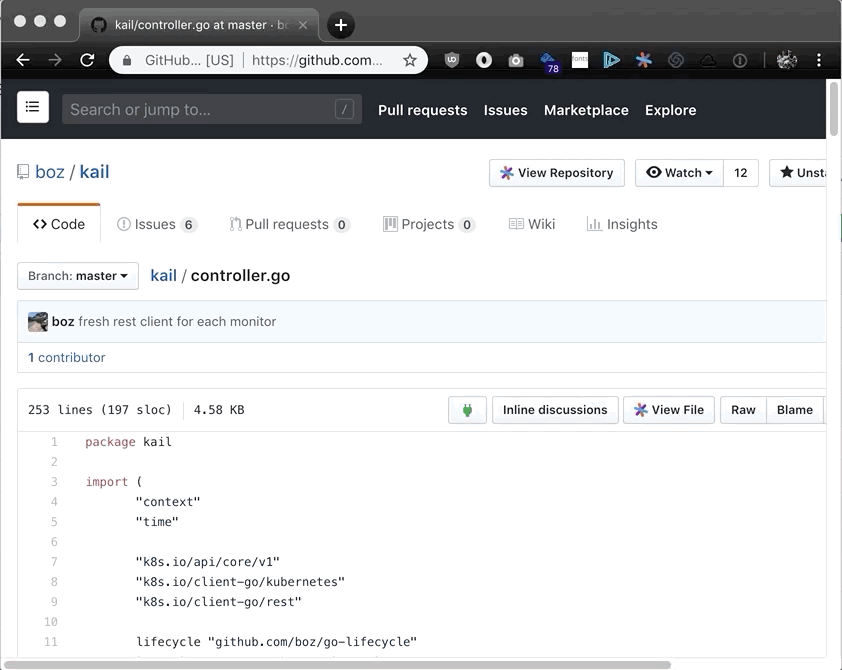Click code text "k8s.io/api/core/v1"

click(x=208, y=562)
